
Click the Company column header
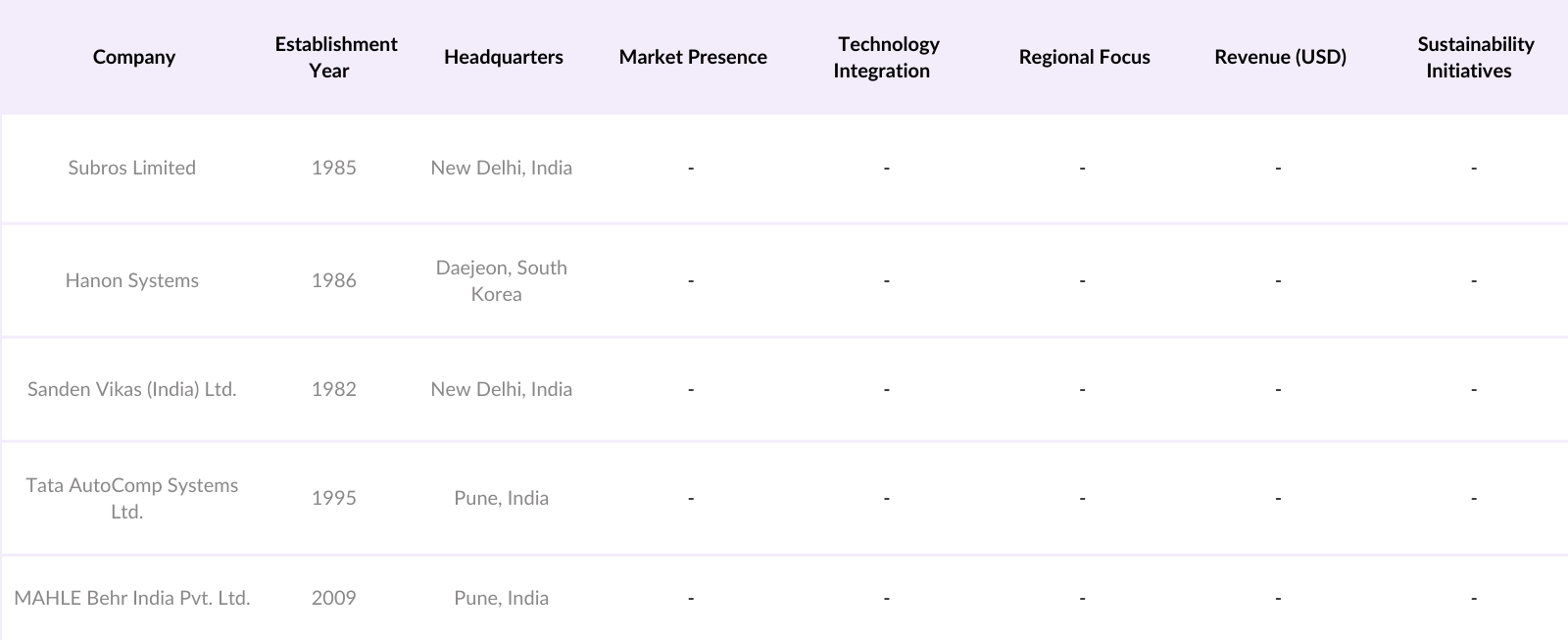click(134, 57)
